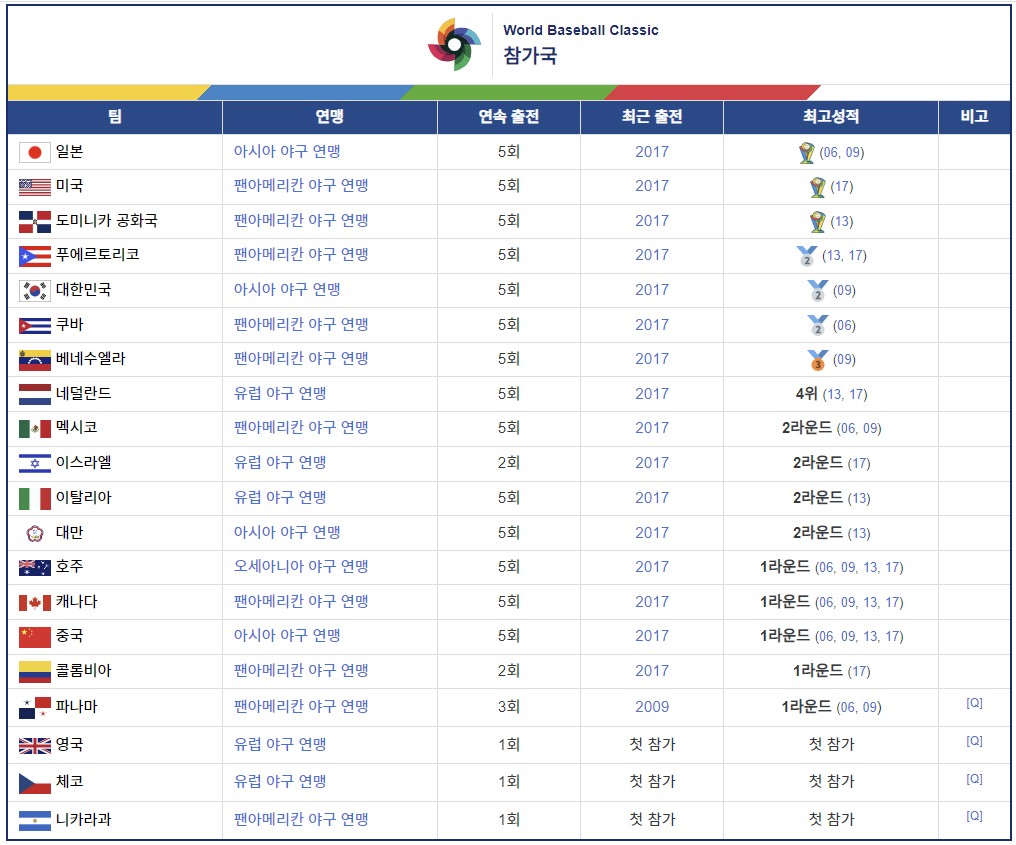Open 아시아 야구 연맹 link in 일본 row

click(x=287, y=152)
